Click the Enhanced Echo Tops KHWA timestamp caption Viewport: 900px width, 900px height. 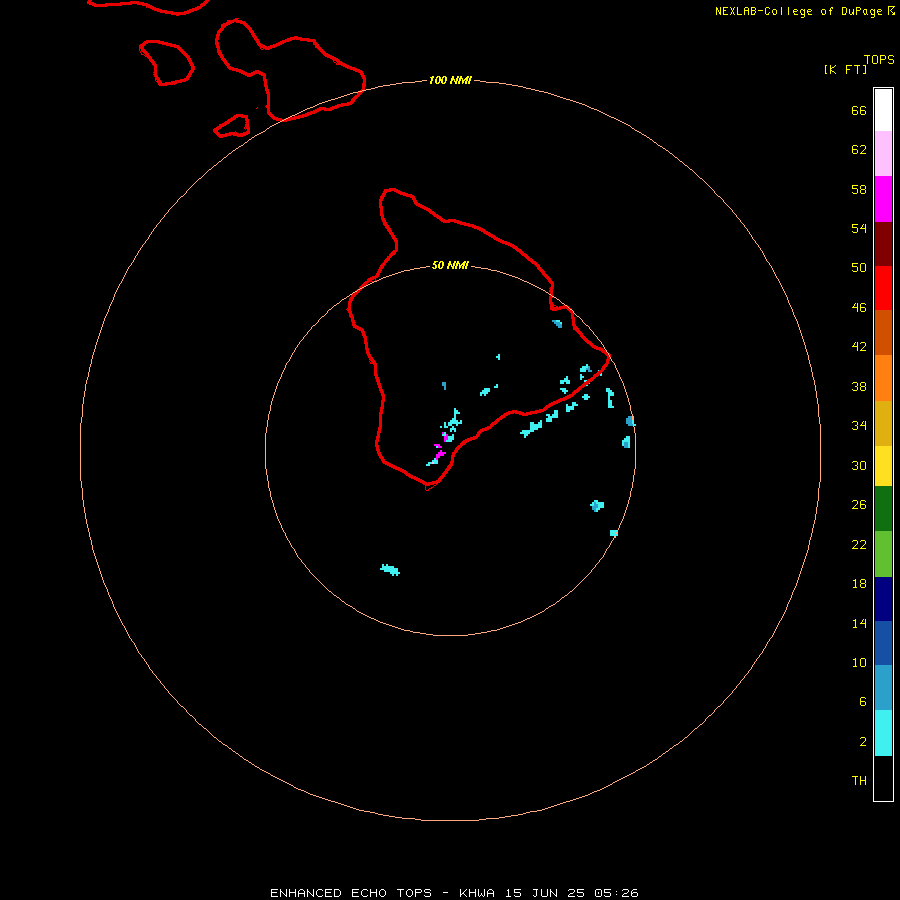[x=454, y=893]
